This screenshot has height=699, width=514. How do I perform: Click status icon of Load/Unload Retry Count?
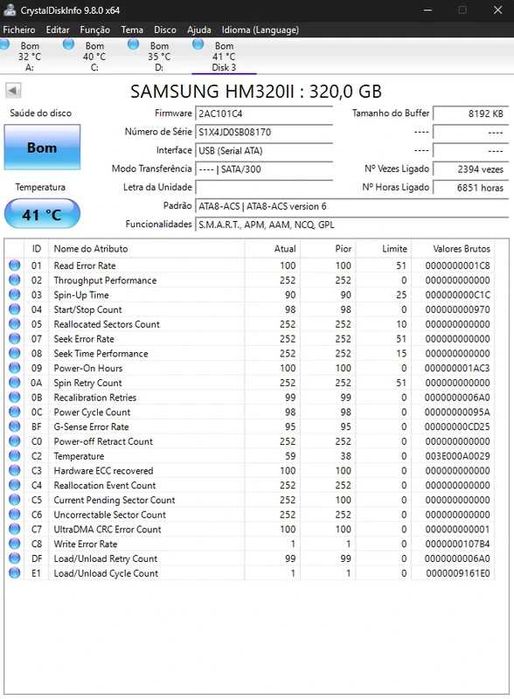[14, 559]
